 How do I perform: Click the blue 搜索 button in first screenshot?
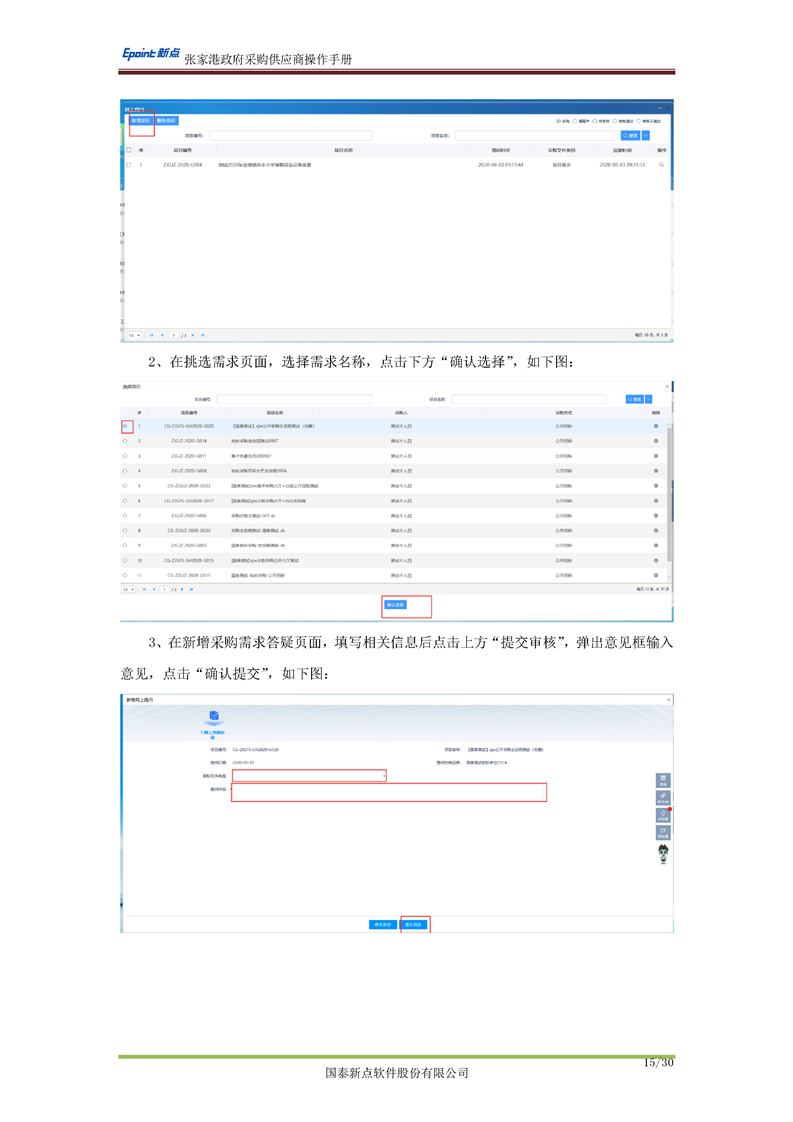coord(630,135)
